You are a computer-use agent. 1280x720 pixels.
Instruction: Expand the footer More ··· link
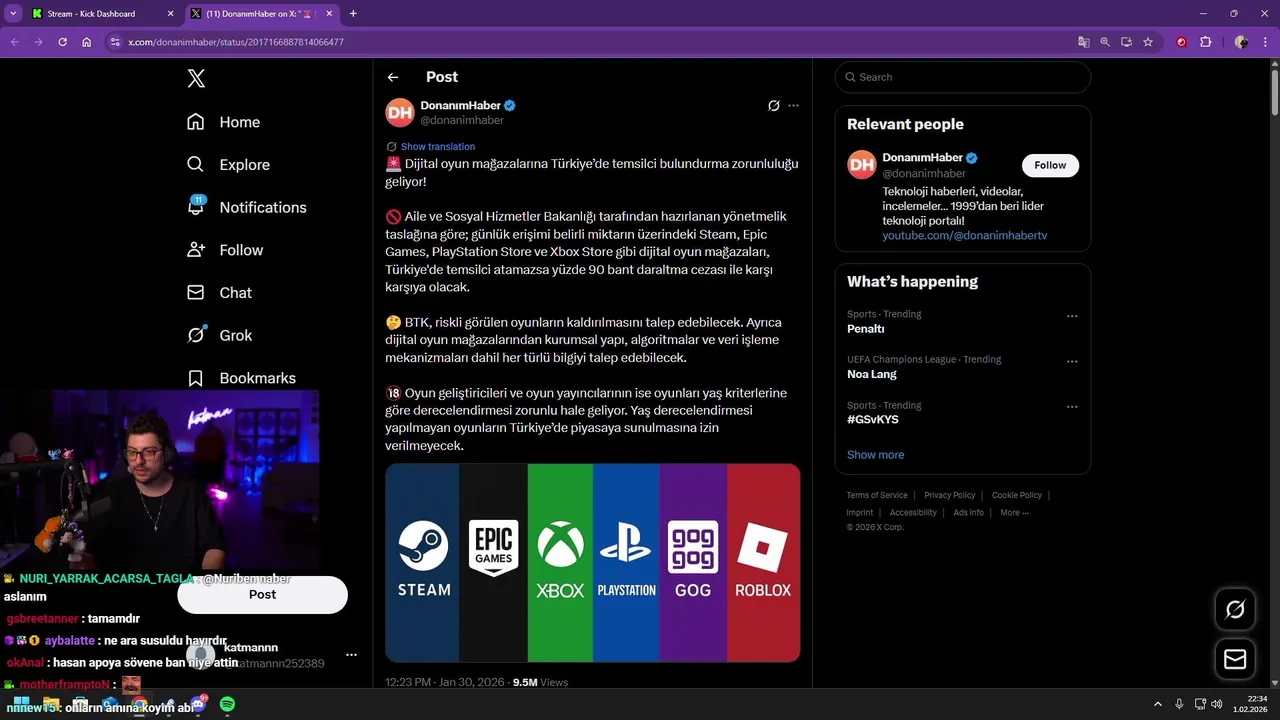pyautogui.click(x=1014, y=513)
